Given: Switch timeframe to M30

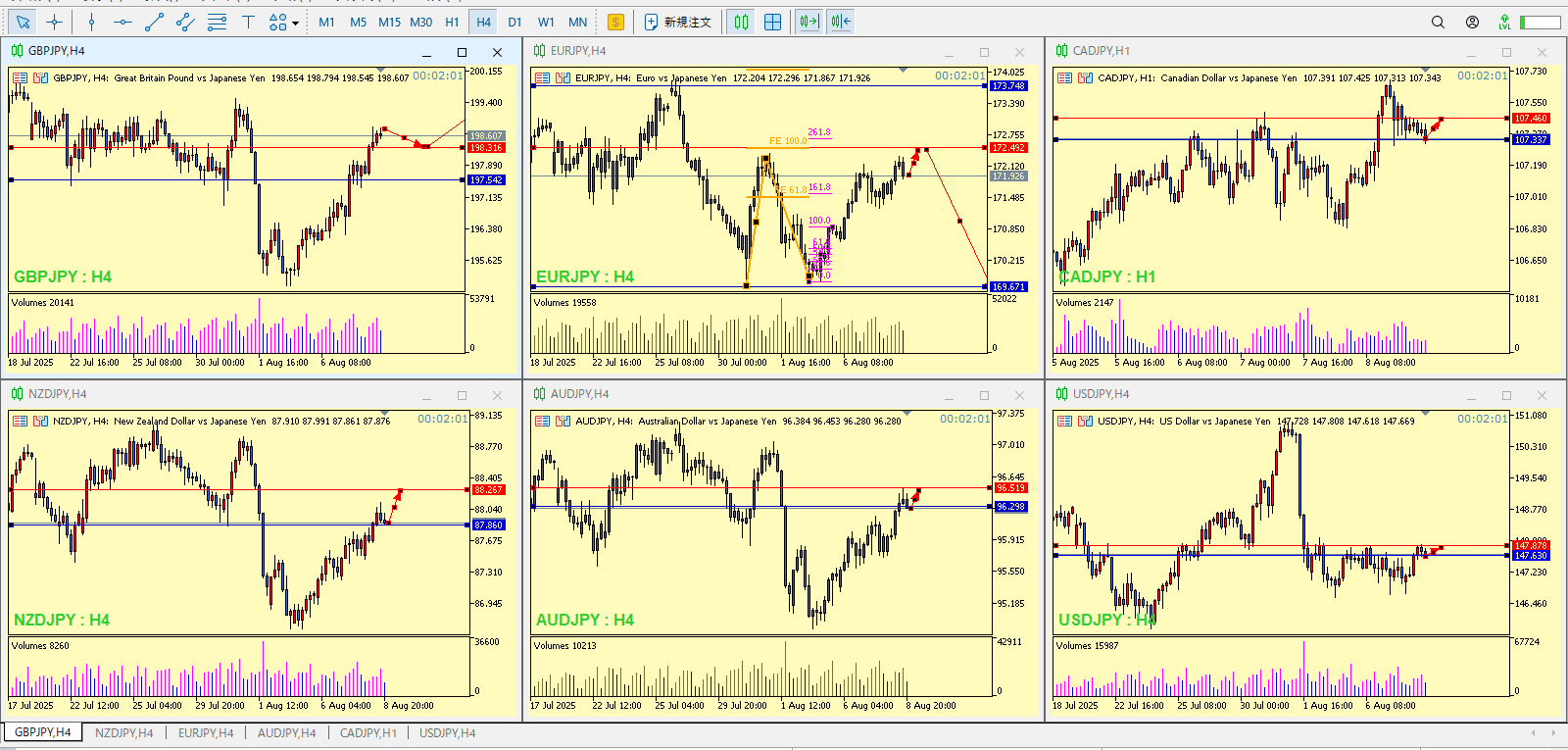Looking at the screenshot, I should (421, 22).
